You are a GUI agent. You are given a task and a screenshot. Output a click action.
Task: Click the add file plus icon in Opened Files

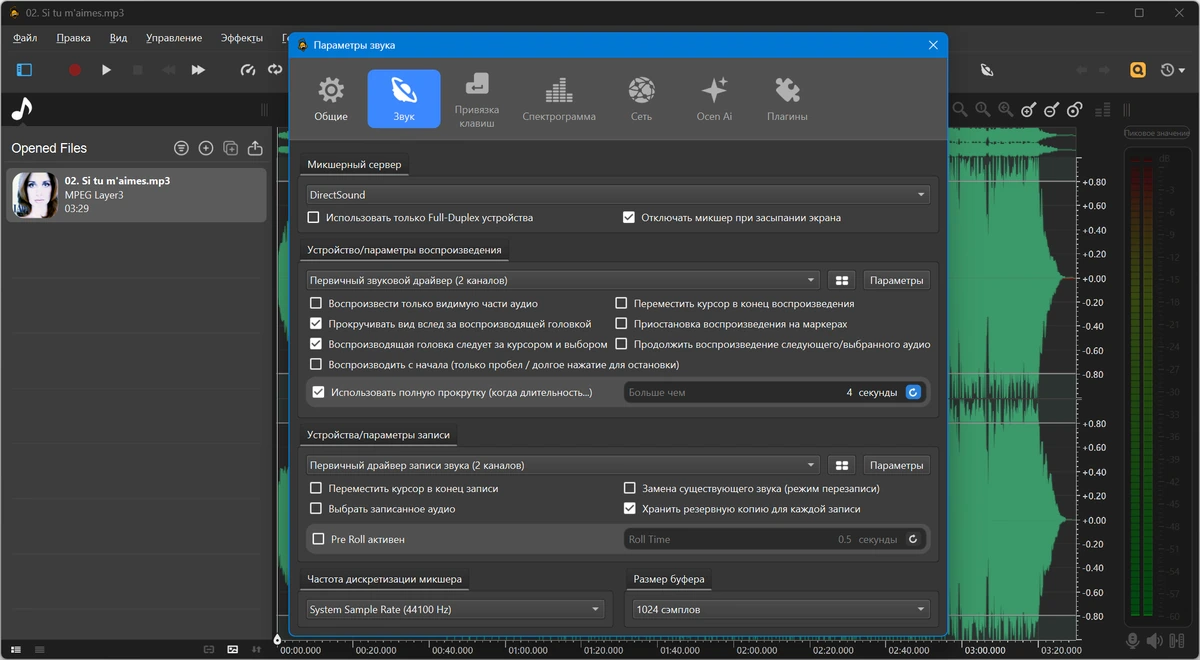206,148
